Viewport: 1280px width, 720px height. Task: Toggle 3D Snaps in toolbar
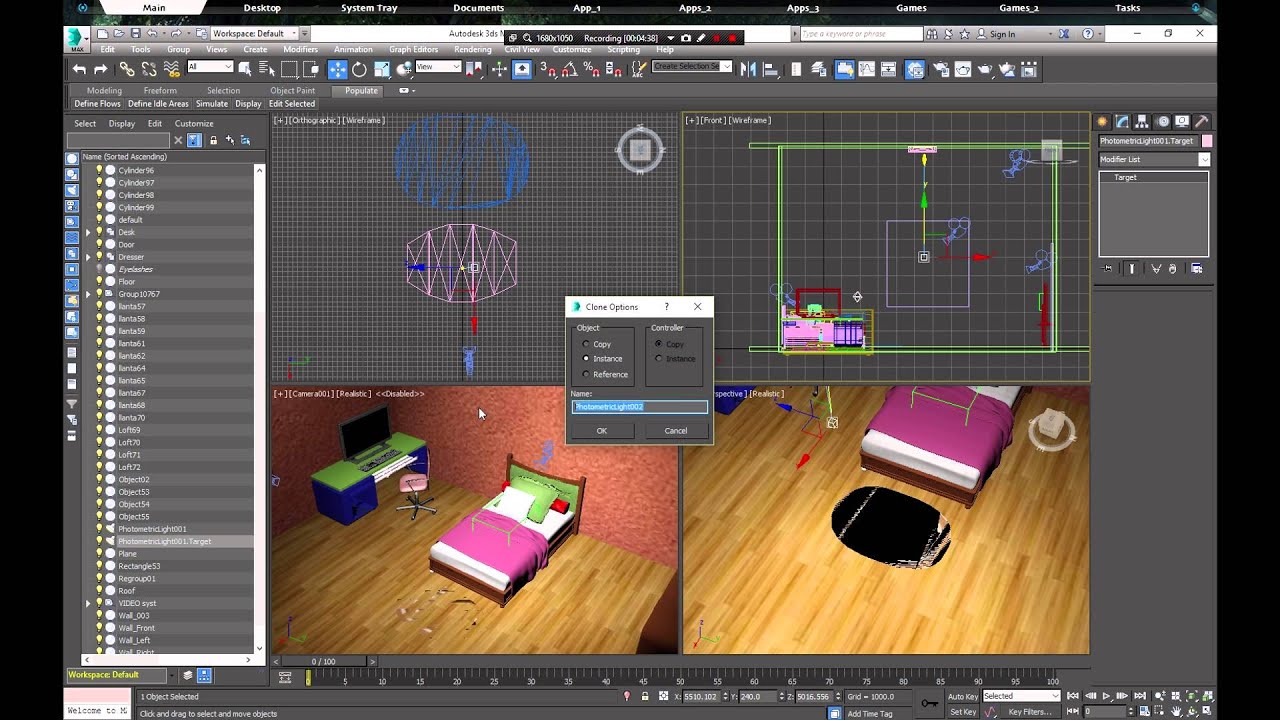coord(548,69)
